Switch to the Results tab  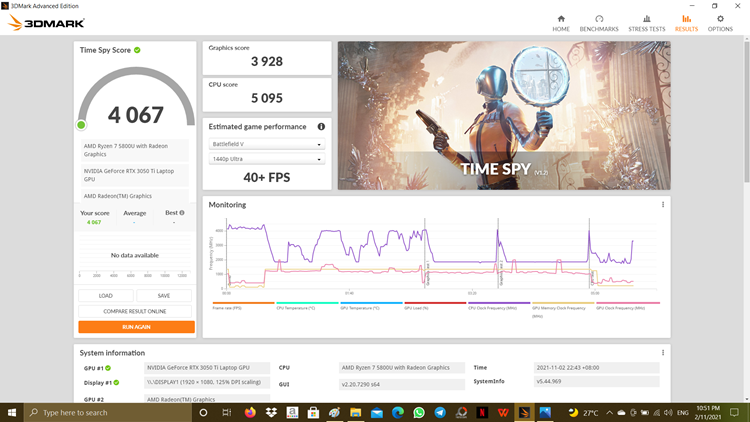tap(686, 23)
